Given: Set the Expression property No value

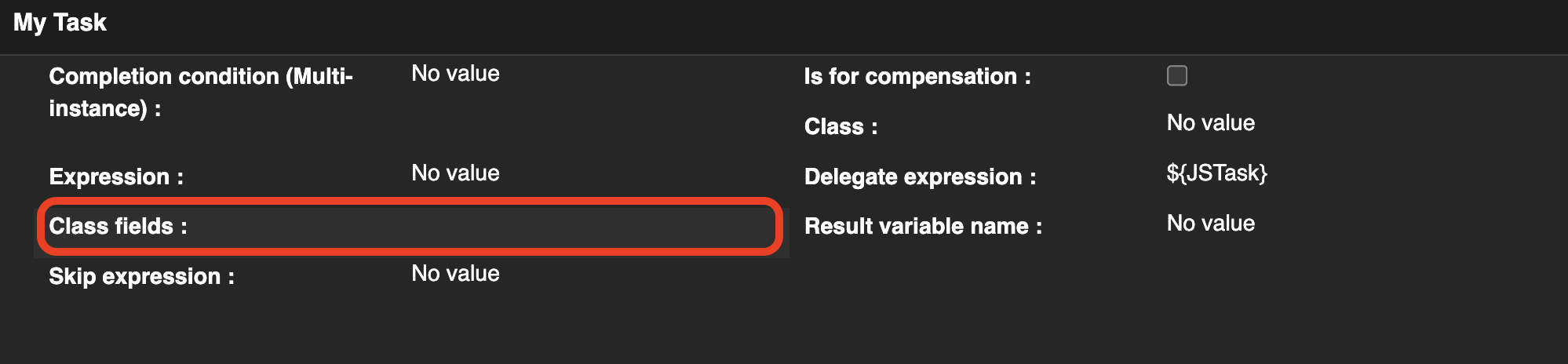Looking at the screenshot, I should click(455, 173).
